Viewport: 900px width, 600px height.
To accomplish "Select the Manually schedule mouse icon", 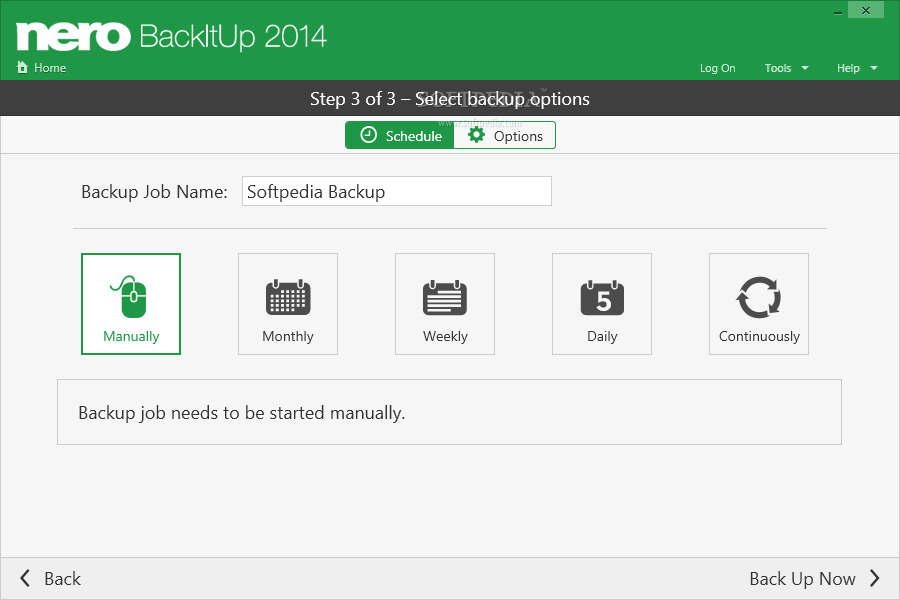I will (130, 296).
